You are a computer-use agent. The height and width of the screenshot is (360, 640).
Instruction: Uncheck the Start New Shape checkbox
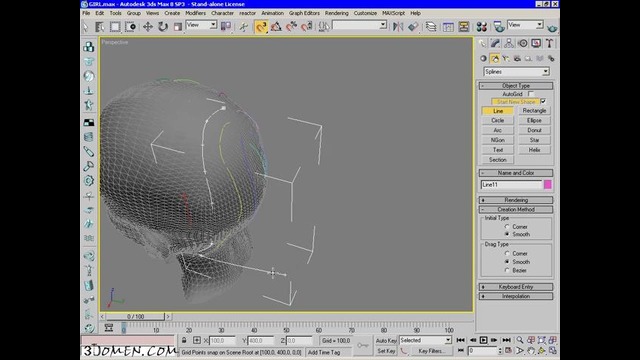coord(543,101)
